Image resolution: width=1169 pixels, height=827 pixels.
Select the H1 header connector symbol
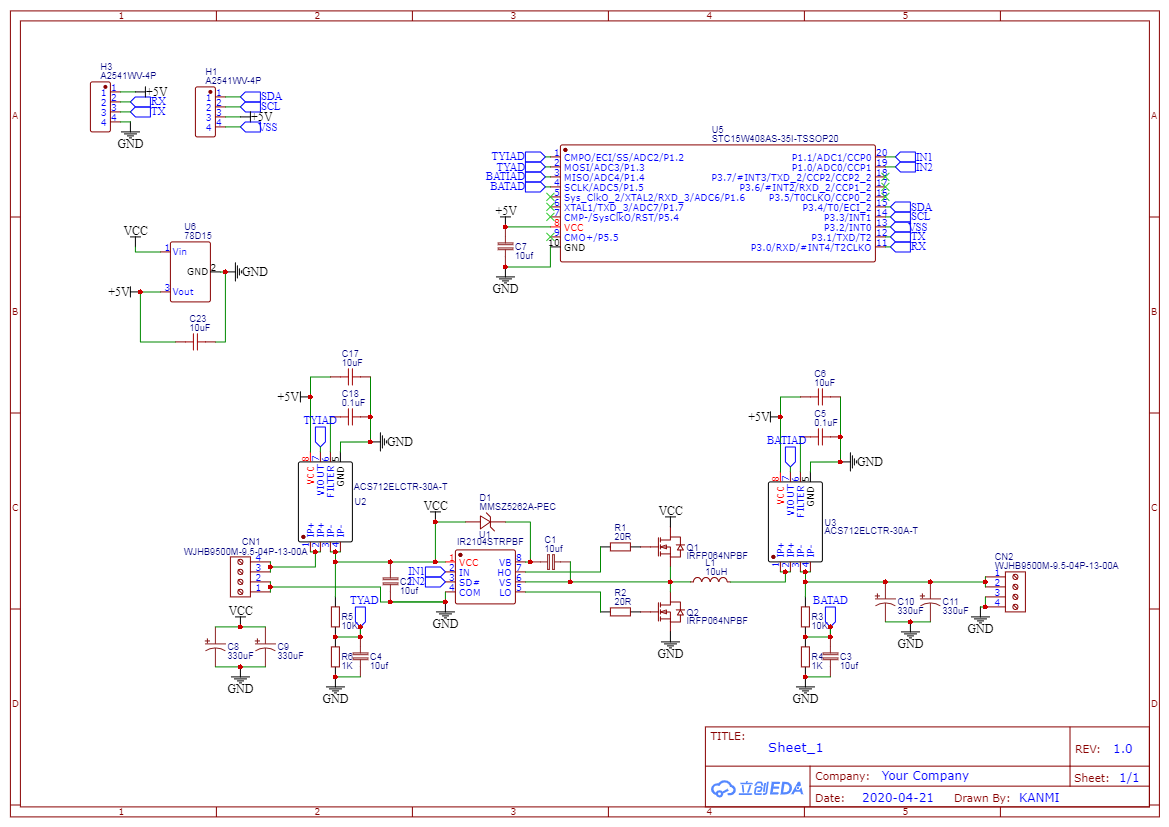[x=205, y=112]
